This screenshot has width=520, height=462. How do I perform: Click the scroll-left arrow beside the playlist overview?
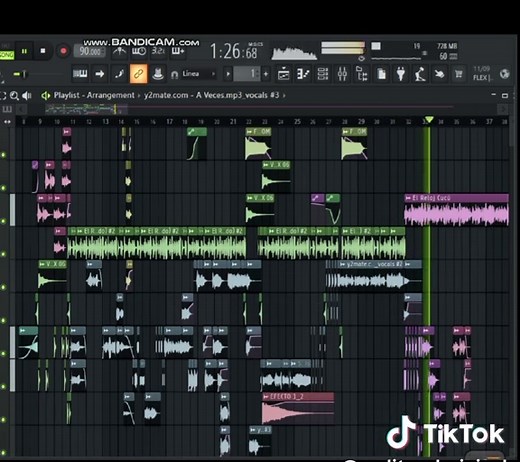point(21,109)
